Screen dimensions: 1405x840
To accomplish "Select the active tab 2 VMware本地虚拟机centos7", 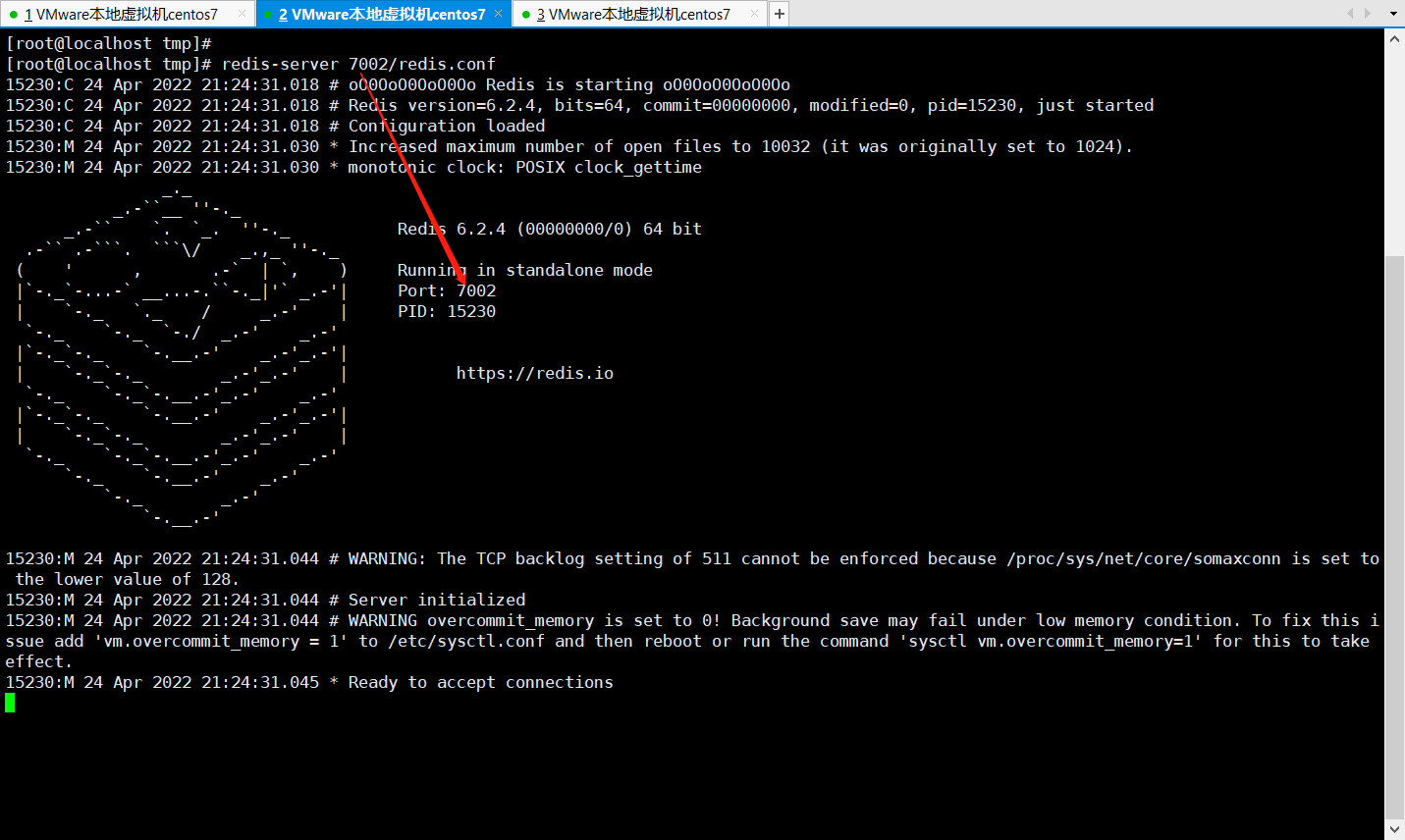I will (x=382, y=14).
